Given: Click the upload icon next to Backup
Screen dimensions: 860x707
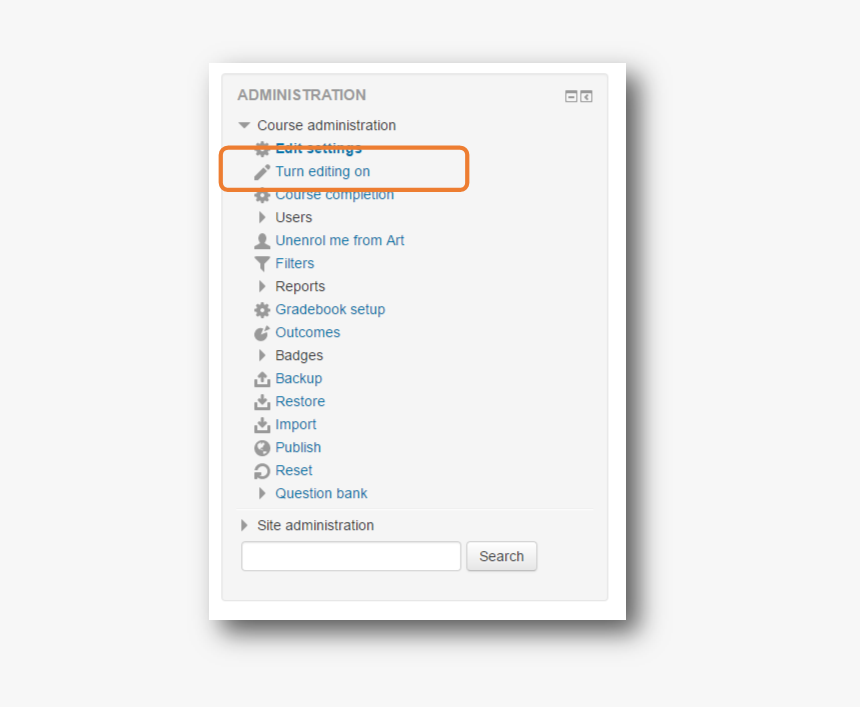Looking at the screenshot, I should (262, 378).
